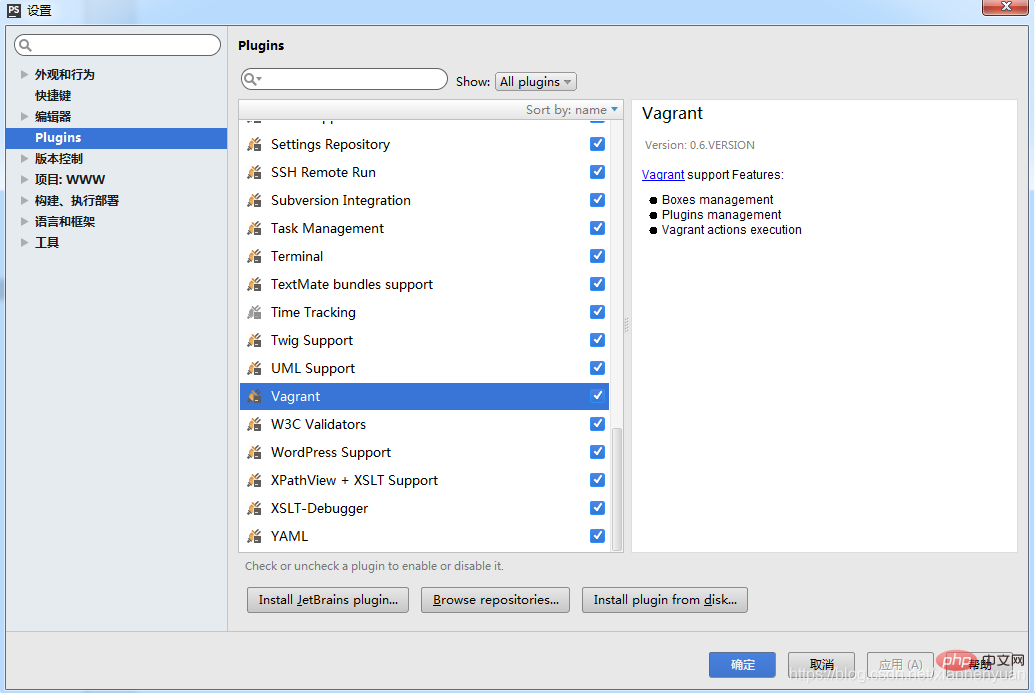Uncheck the XSLT-Debugger checkbox
The height and width of the screenshot is (693, 1035).
(x=597, y=508)
